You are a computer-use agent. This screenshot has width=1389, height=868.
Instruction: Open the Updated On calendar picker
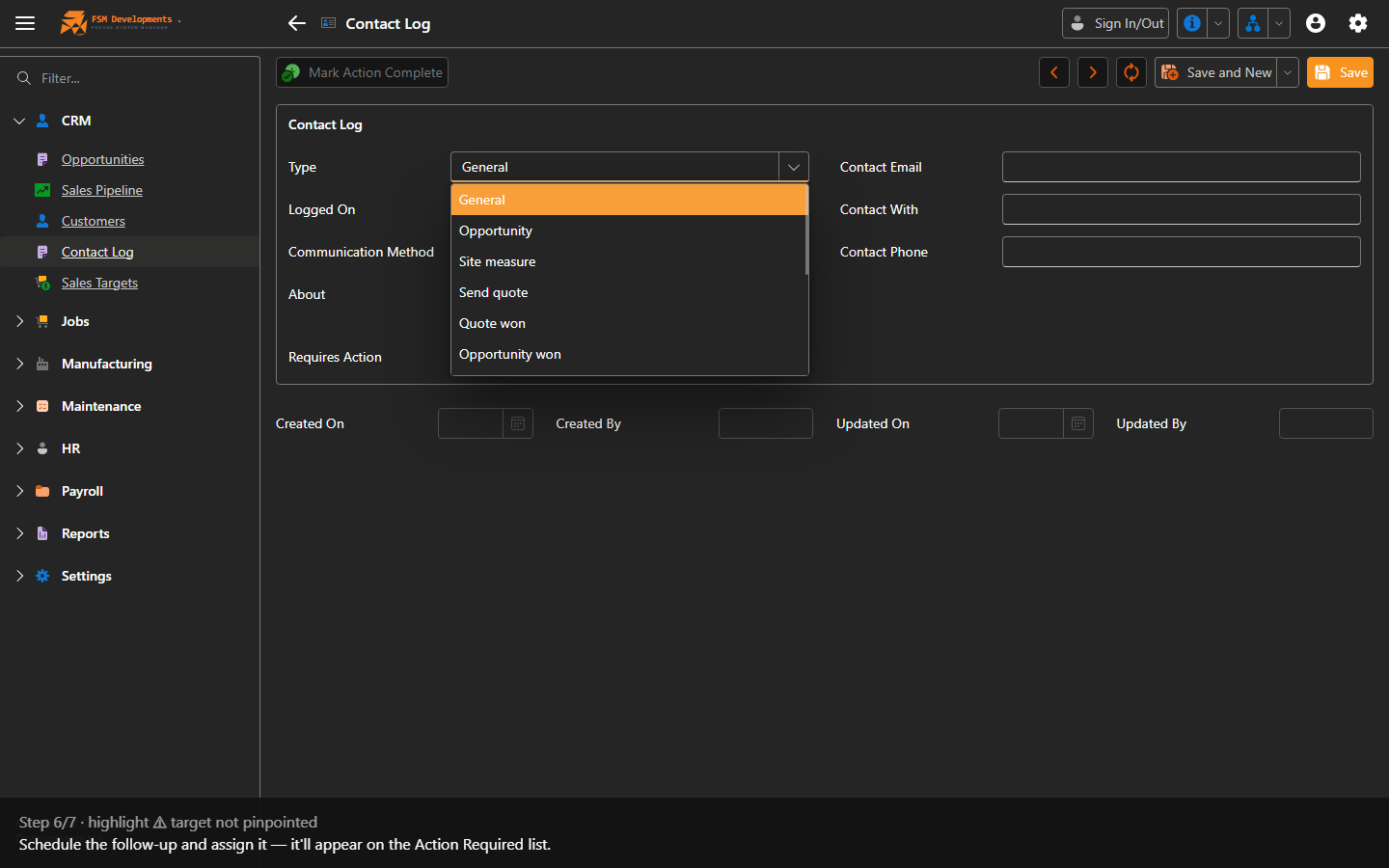[x=1078, y=423]
